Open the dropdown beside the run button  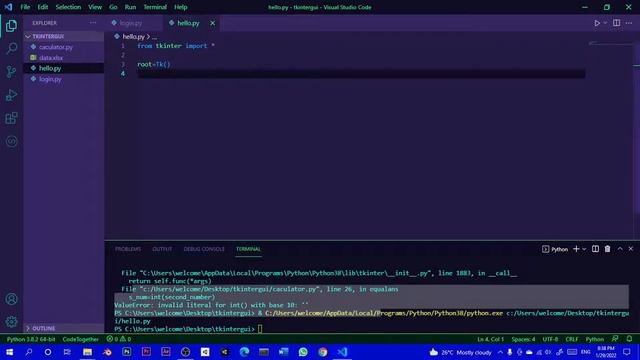605,23
